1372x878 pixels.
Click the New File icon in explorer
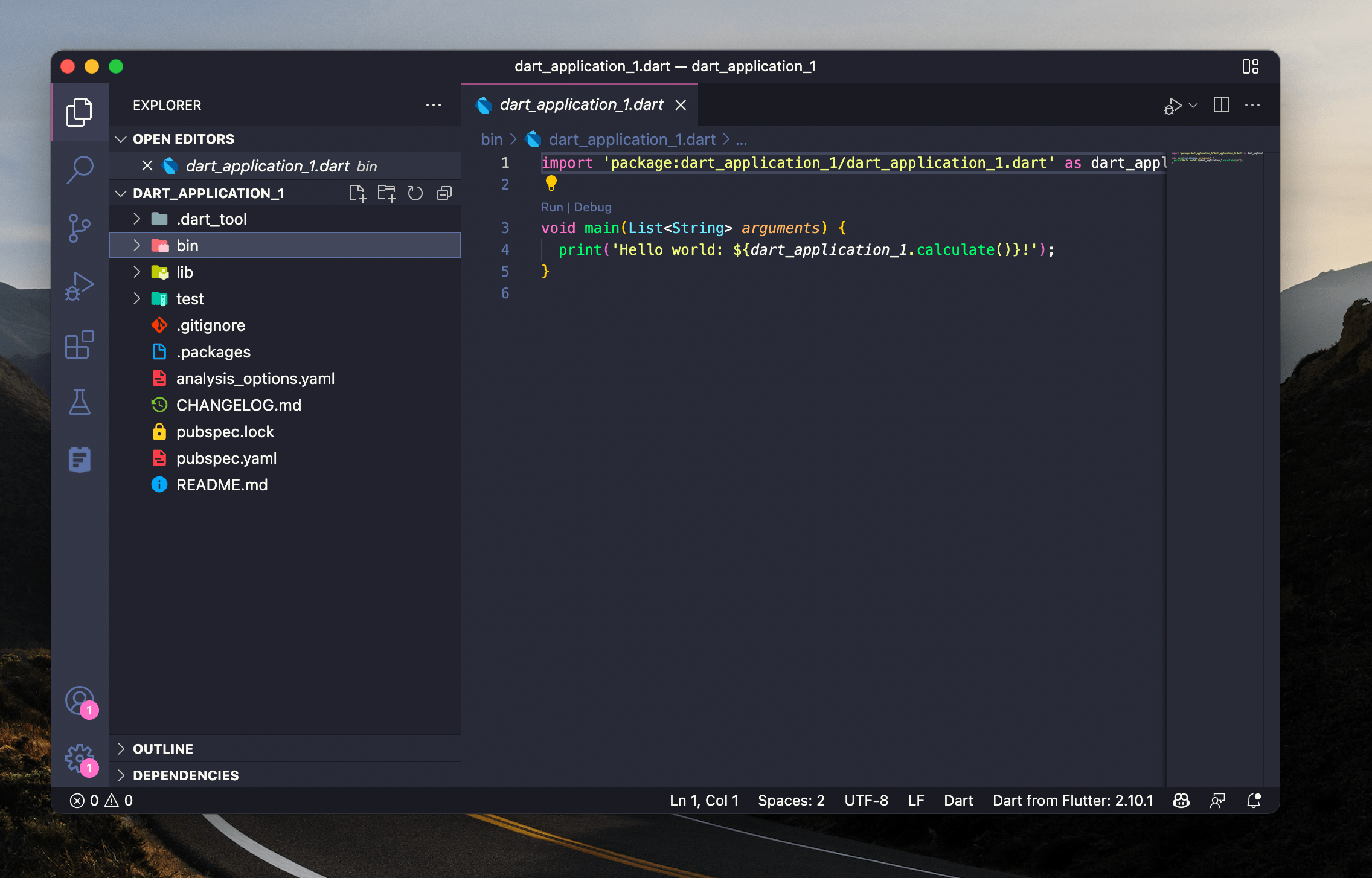pyautogui.click(x=357, y=193)
